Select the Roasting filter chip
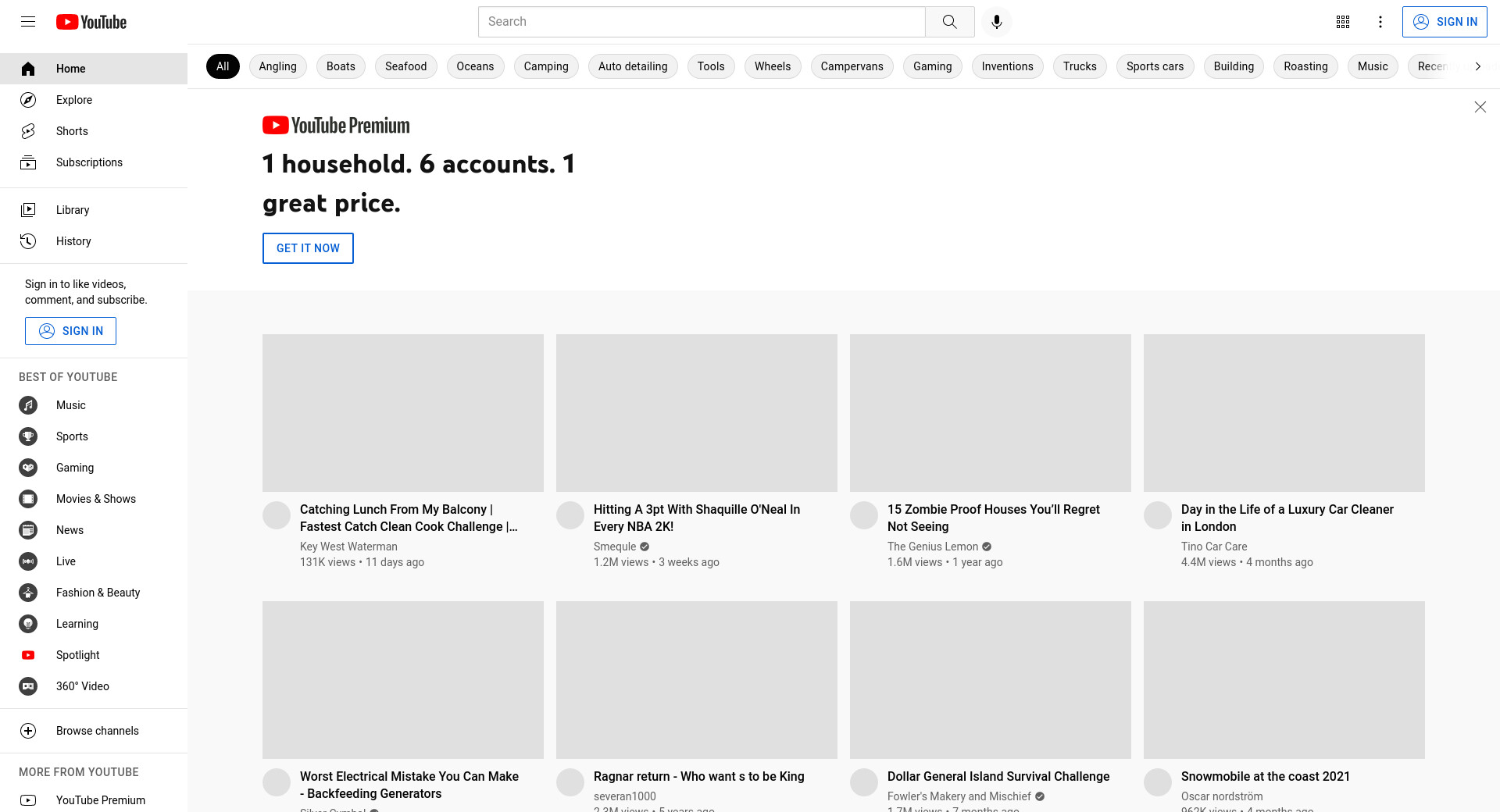This screenshot has height=812, width=1500. [x=1306, y=66]
